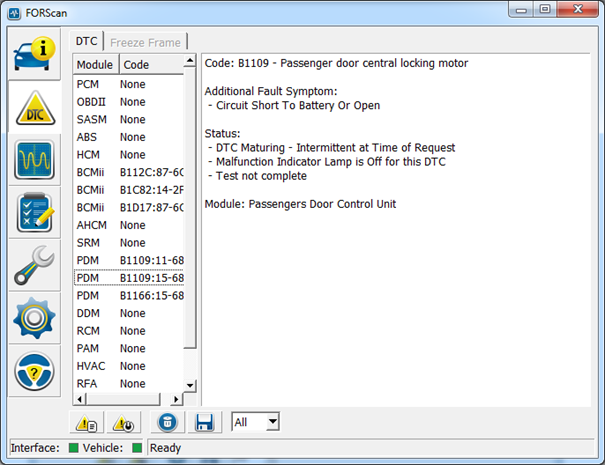Save the DTC log with floppy disk icon
605x465 pixels.
point(204,423)
